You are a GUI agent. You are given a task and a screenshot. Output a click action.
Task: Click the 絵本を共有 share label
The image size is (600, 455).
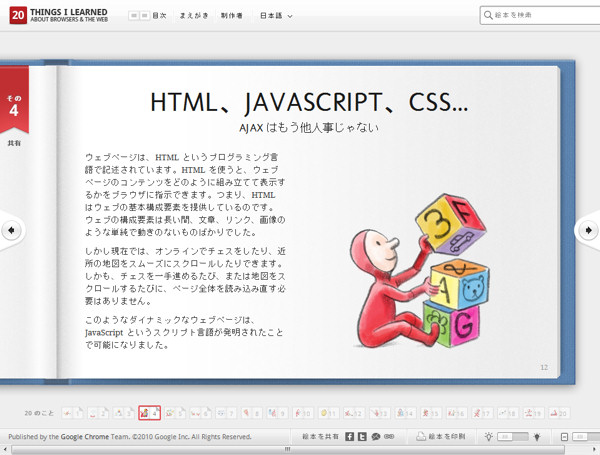(321, 437)
